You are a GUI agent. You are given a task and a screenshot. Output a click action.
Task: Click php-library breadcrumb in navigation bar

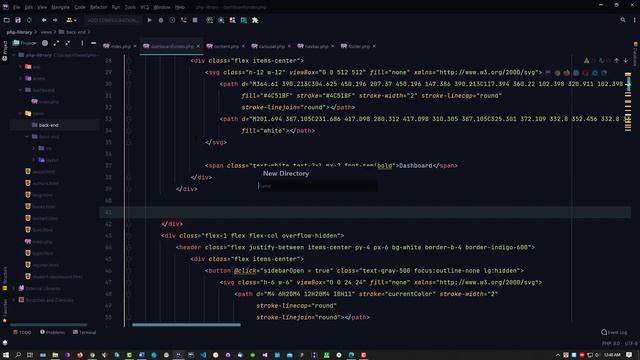19,32
